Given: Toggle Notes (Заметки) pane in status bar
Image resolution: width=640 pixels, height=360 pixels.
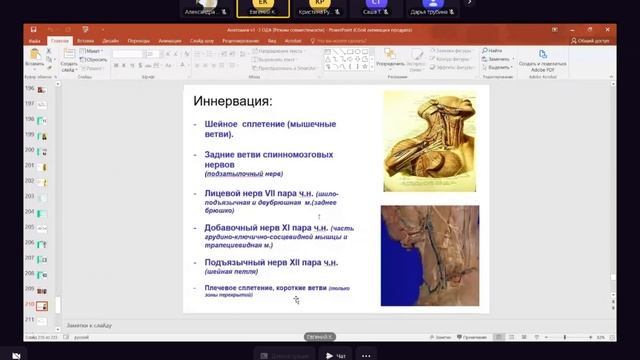Looking at the screenshot, I should click(x=440, y=337).
